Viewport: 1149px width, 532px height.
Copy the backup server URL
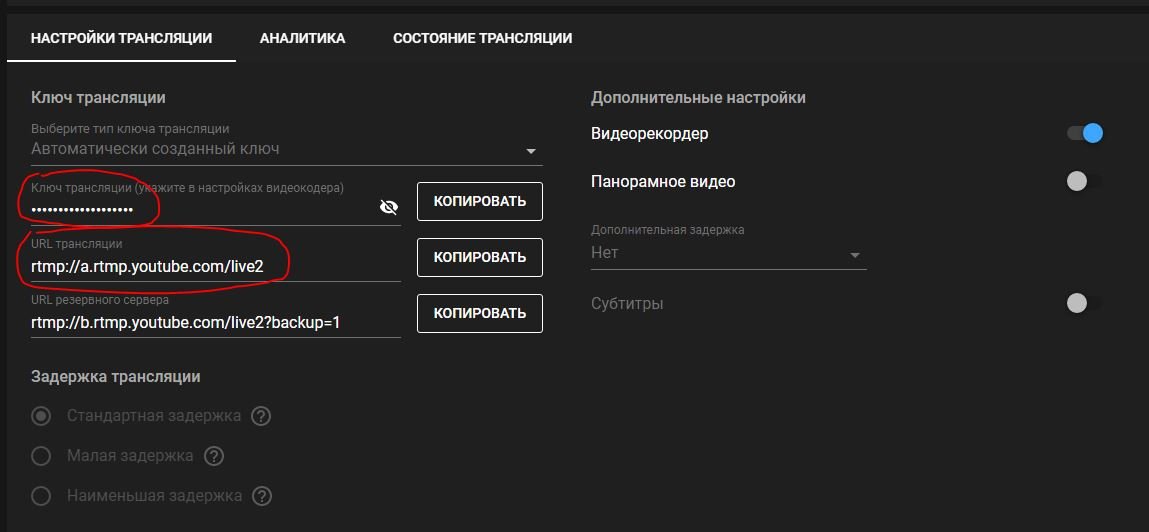click(479, 313)
